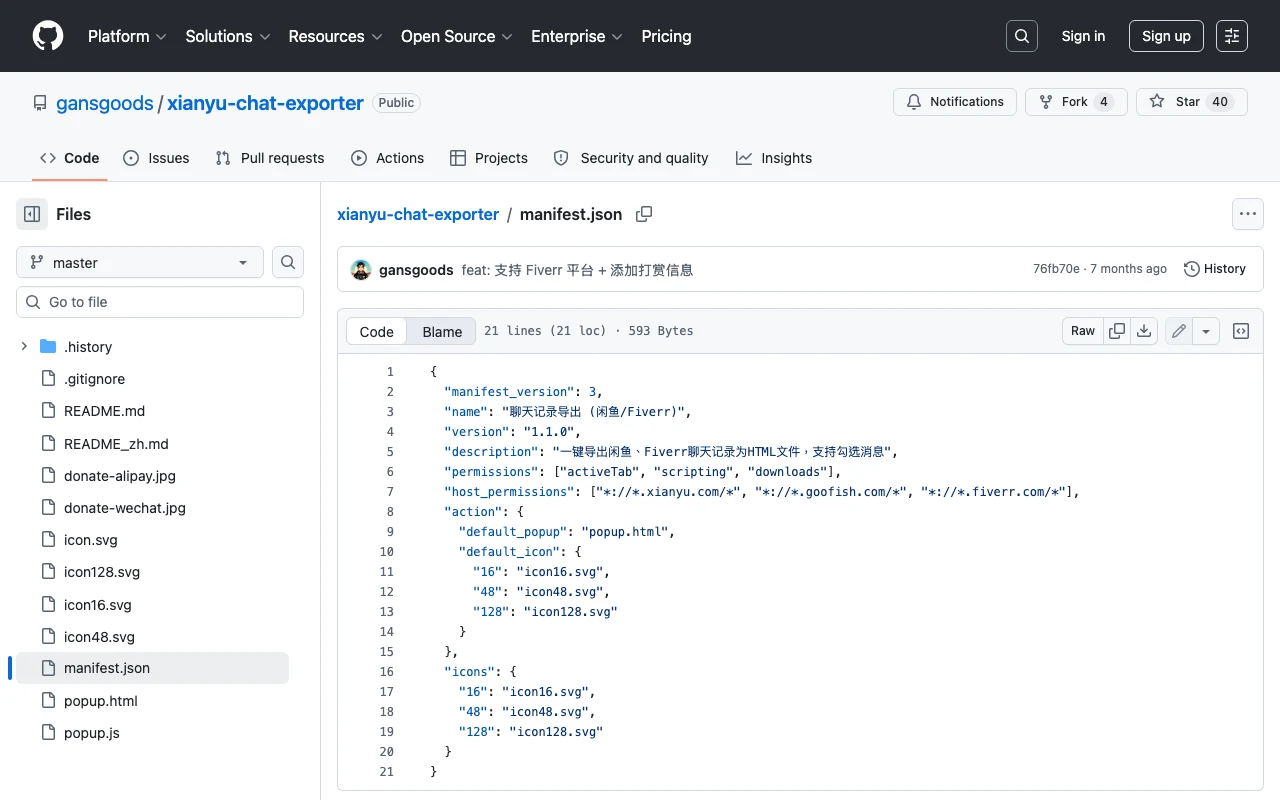This screenshot has width=1280, height=800.
Task: Open the appearance settings icon in header
Action: (1232, 36)
